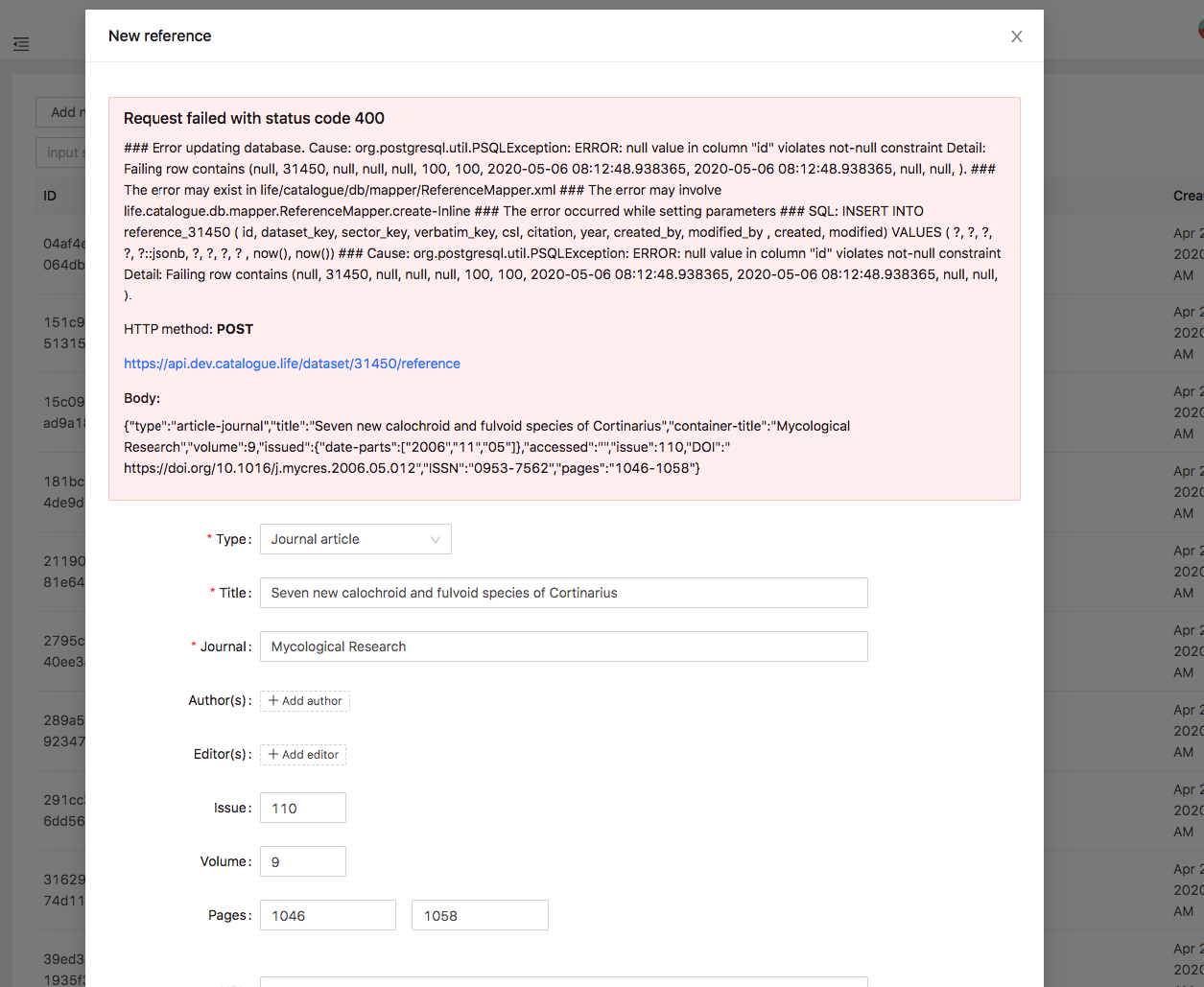The width and height of the screenshot is (1204, 987).
Task: Click the chevron in the Type select
Action: click(437, 539)
